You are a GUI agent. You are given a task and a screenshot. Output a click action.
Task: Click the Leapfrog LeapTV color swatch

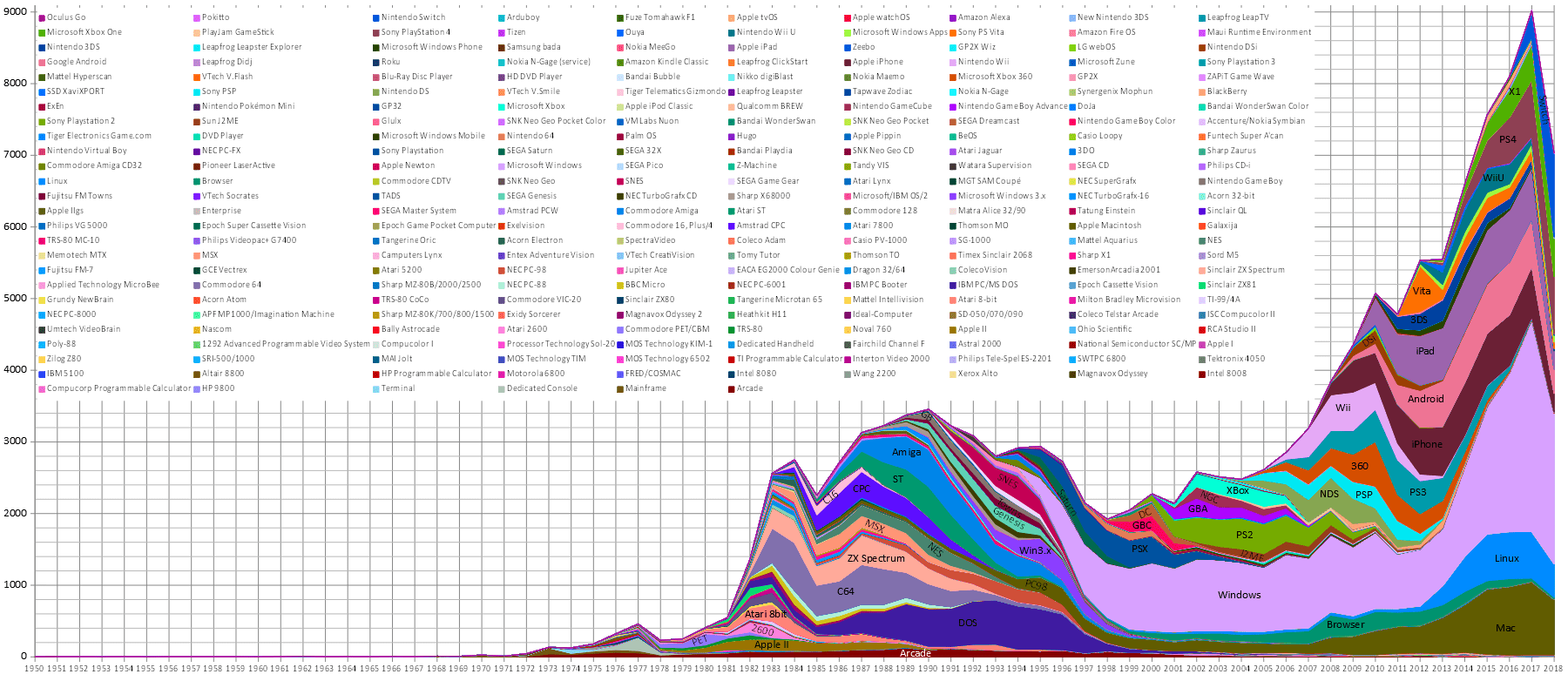[1202, 17]
